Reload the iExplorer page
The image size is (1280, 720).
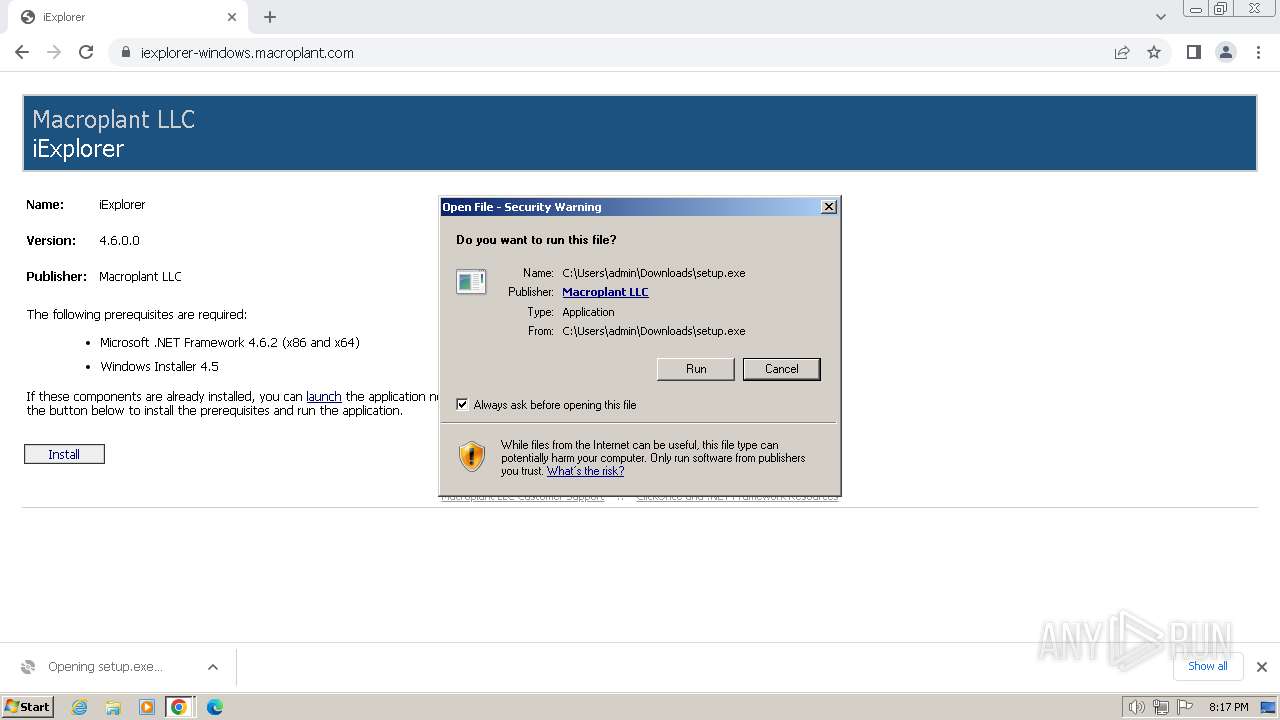click(x=86, y=52)
